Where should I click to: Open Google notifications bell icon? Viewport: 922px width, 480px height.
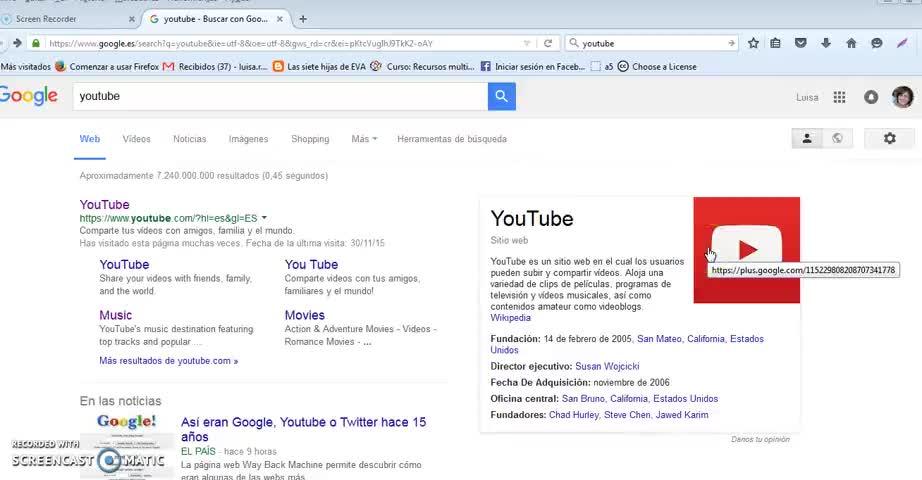tap(871, 98)
